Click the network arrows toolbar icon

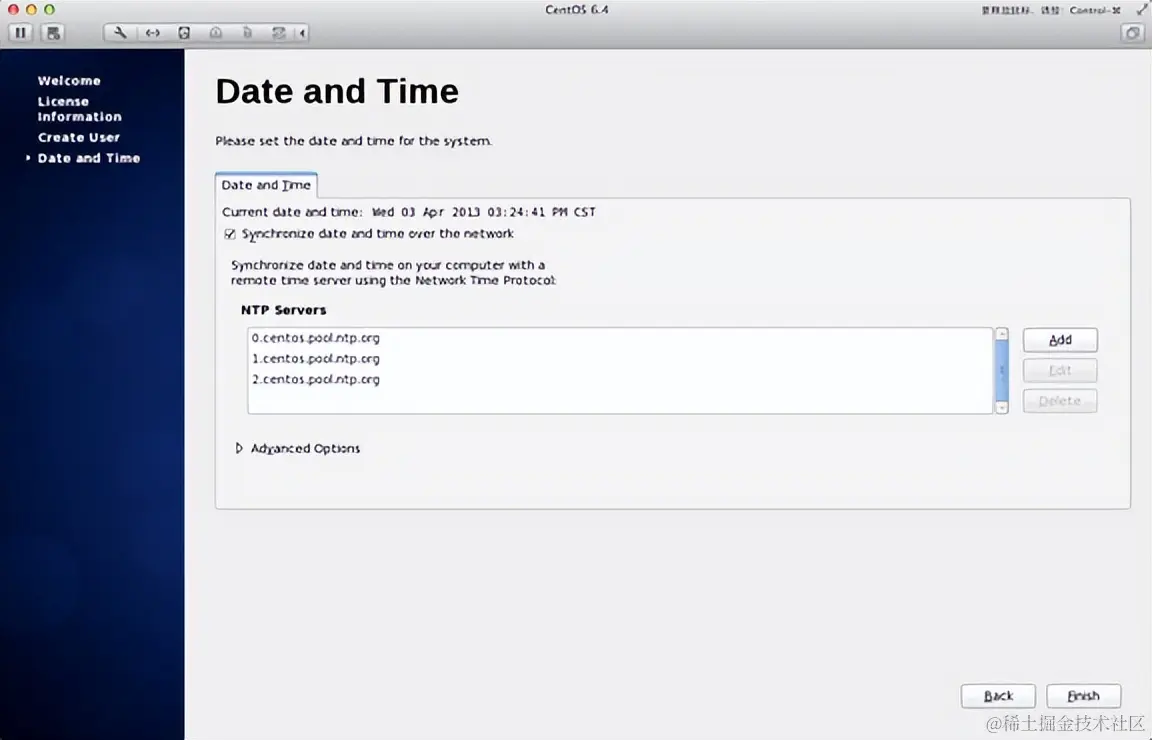pyautogui.click(x=152, y=32)
